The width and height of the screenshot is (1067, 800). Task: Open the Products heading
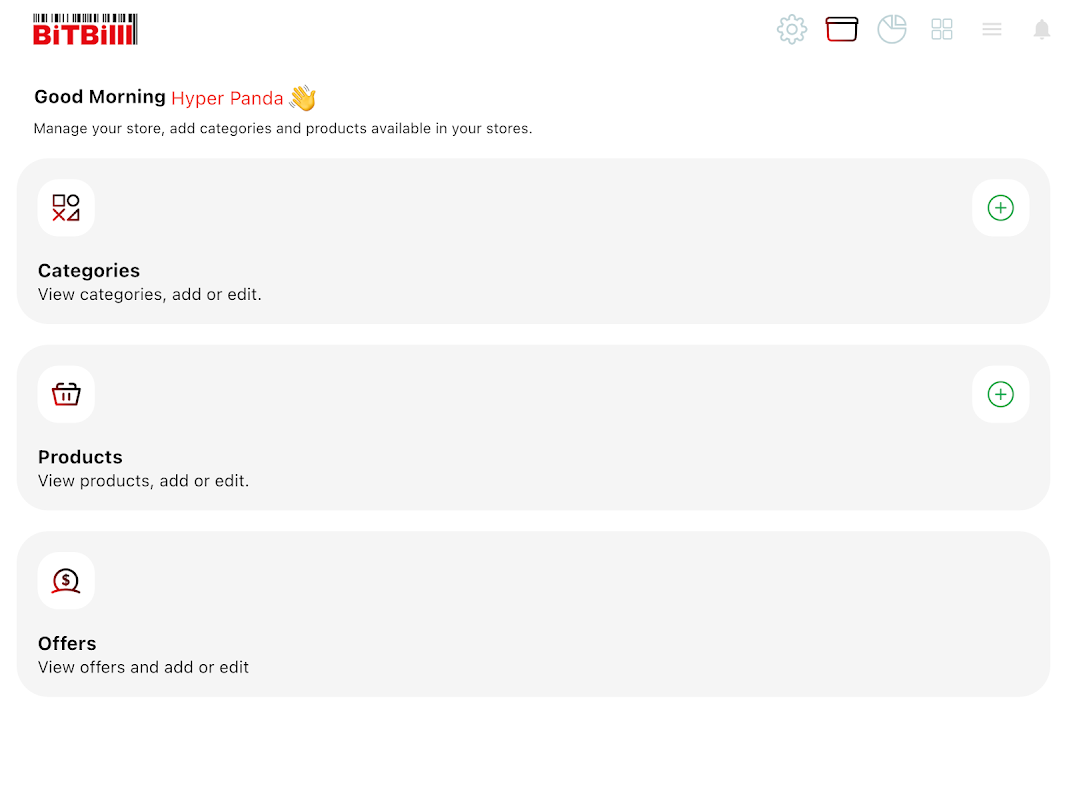80,457
